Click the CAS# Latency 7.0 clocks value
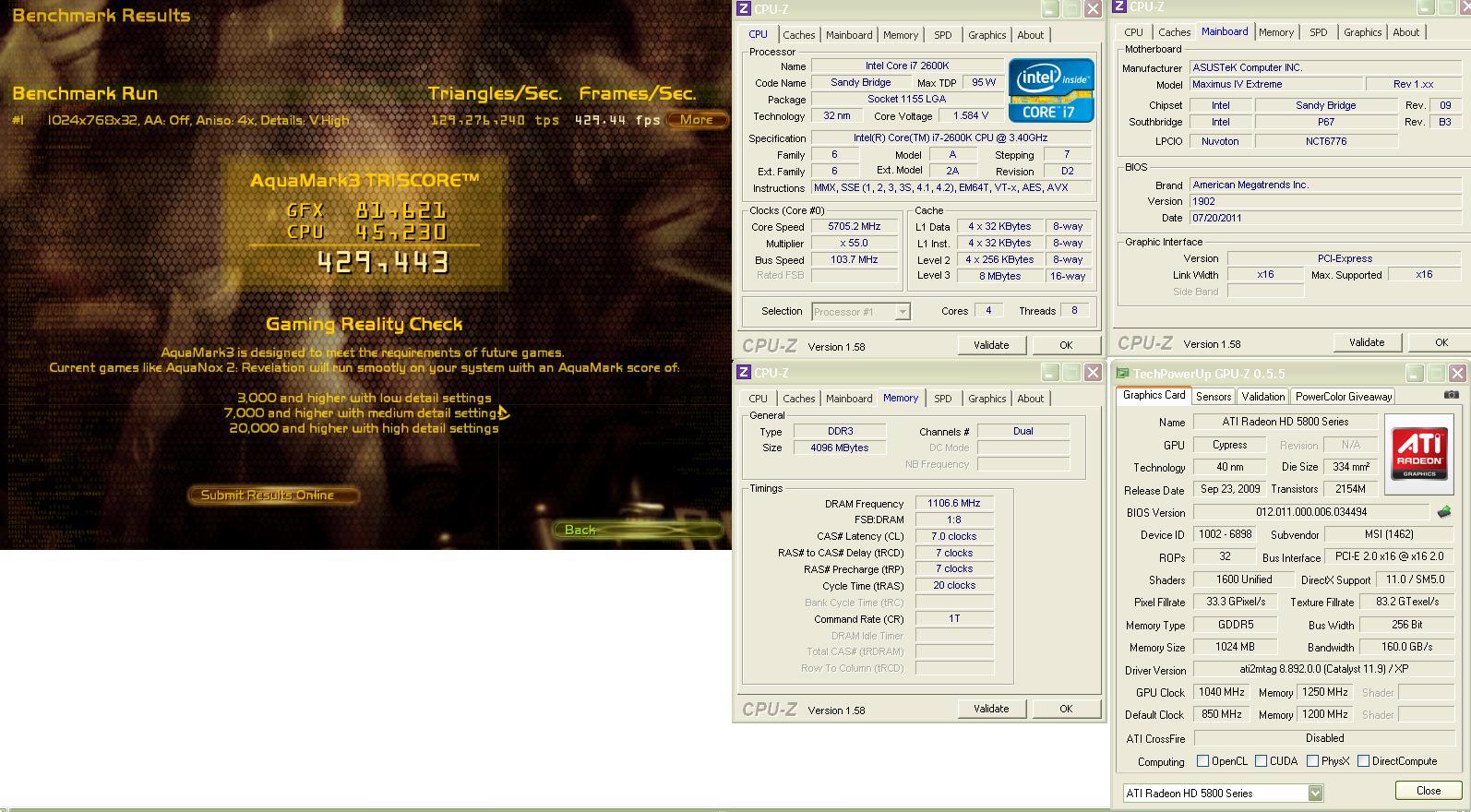 pyautogui.click(x=954, y=536)
